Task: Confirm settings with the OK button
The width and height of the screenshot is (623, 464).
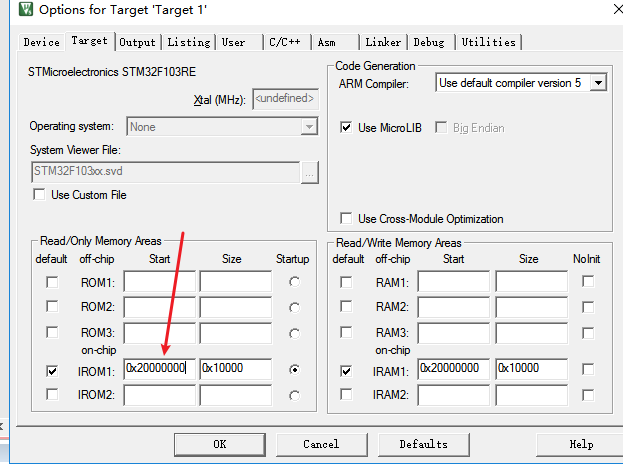Action: coord(220,444)
